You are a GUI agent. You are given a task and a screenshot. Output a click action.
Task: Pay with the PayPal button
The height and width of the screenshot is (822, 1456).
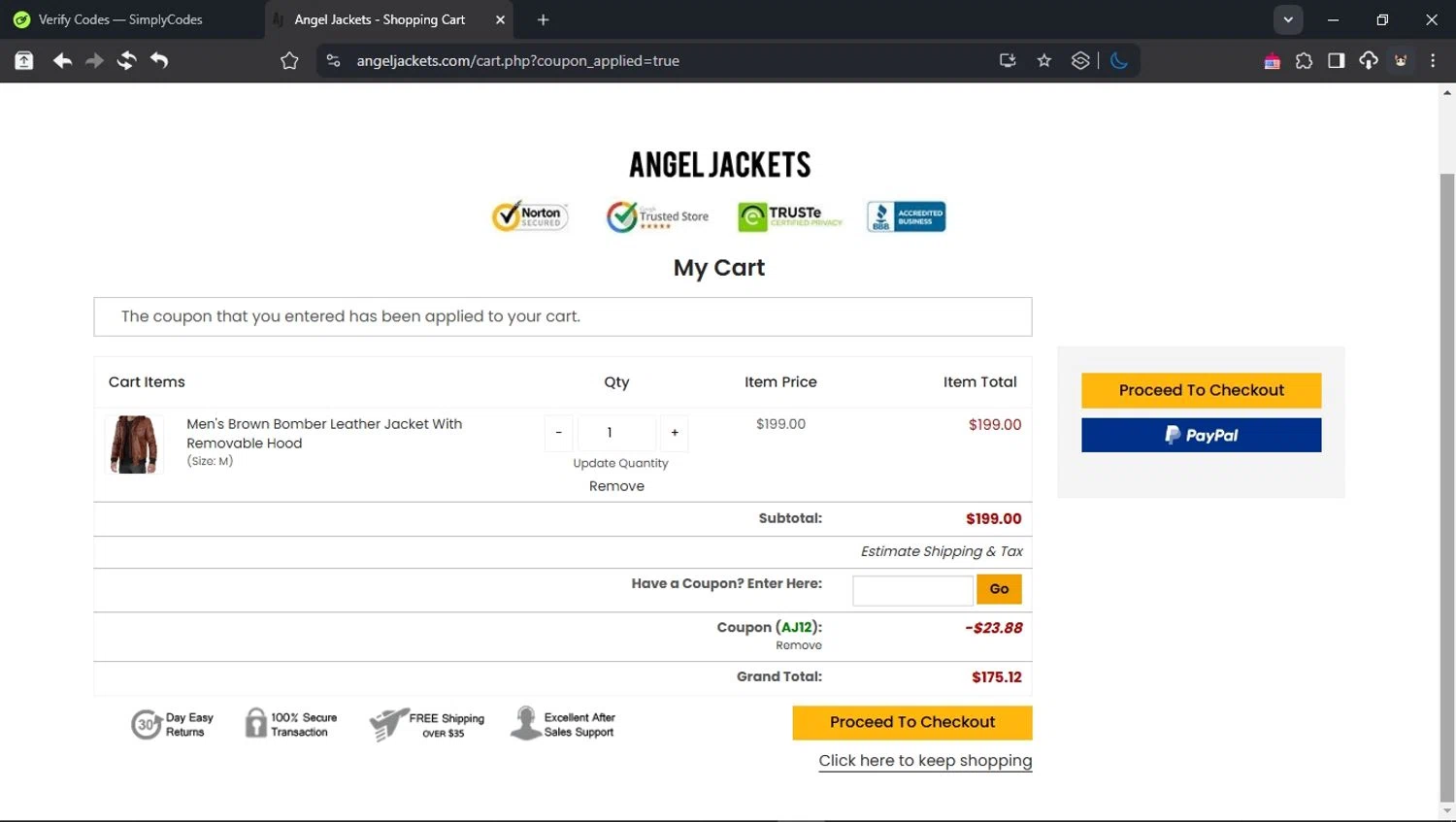1202,435
